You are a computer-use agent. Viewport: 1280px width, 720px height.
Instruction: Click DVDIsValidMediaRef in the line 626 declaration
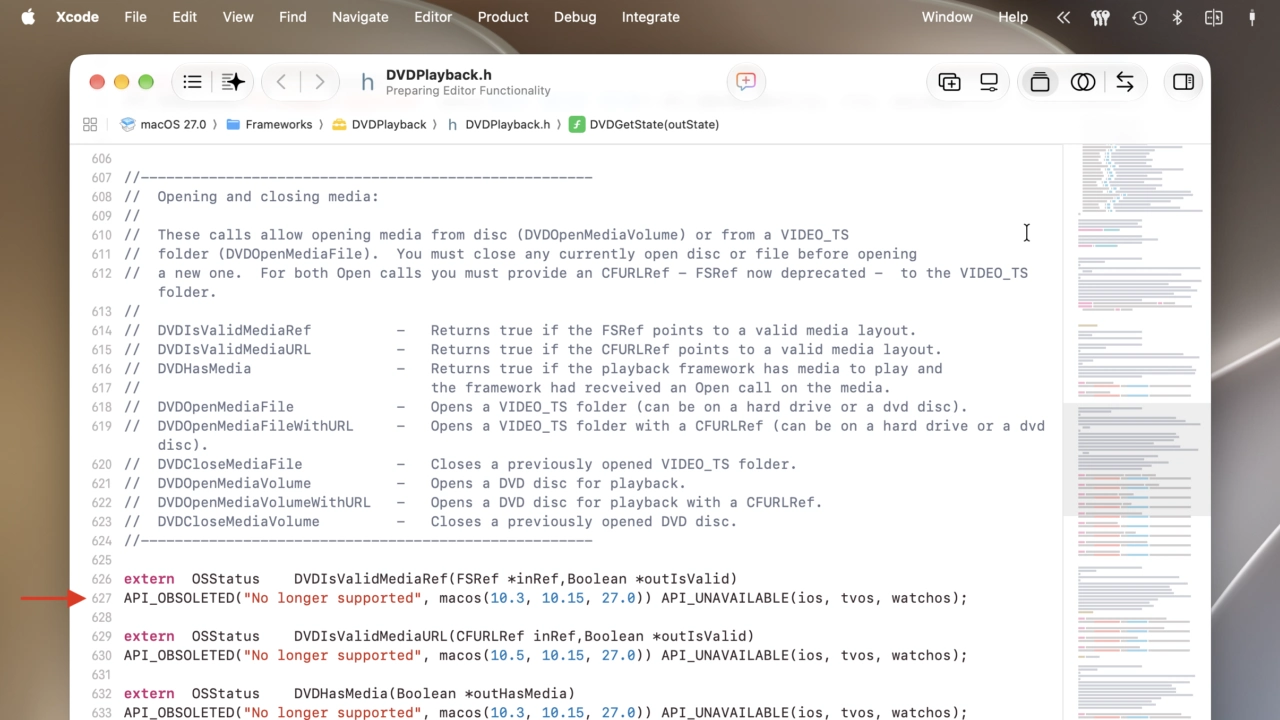pos(370,579)
